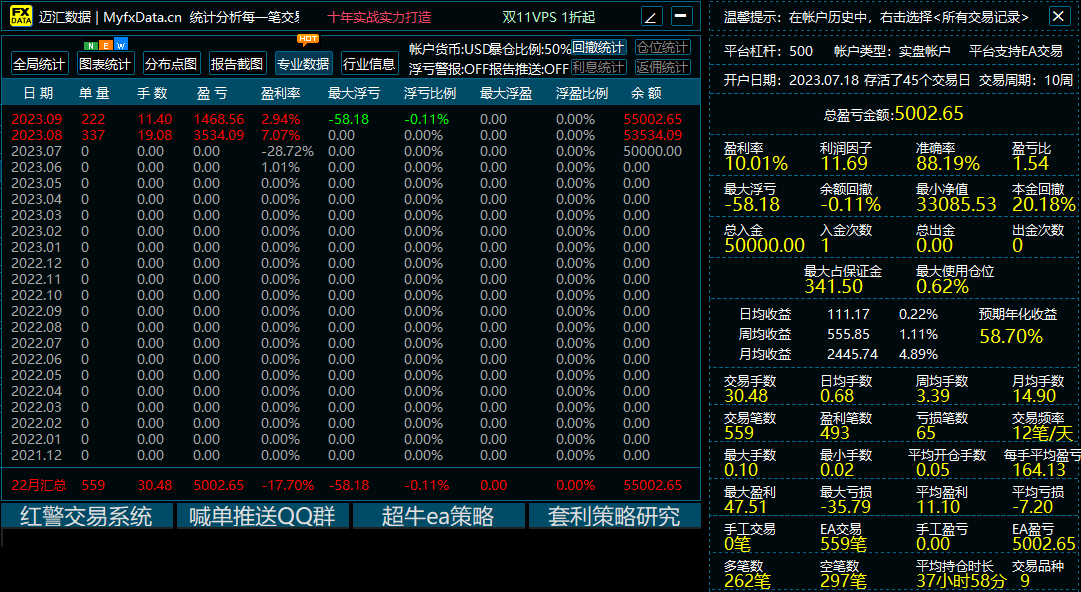Image resolution: width=1081 pixels, height=592 pixels.
Task: Select the 2021.12 row
Action: (x=350, y=455)
